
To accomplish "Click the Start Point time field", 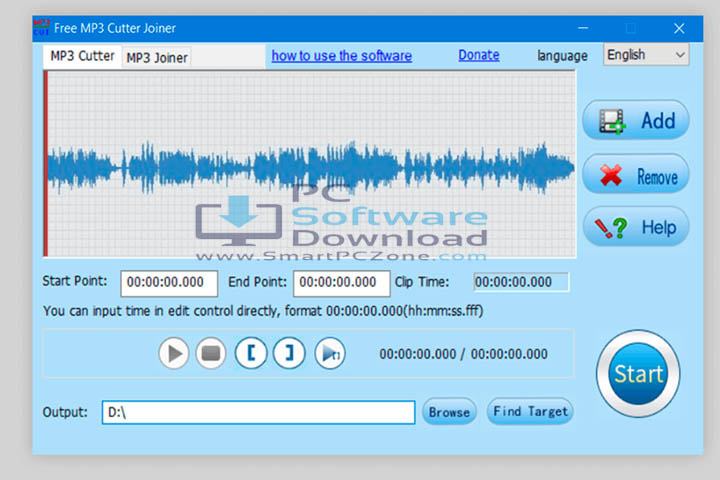I will coord(169,283).
